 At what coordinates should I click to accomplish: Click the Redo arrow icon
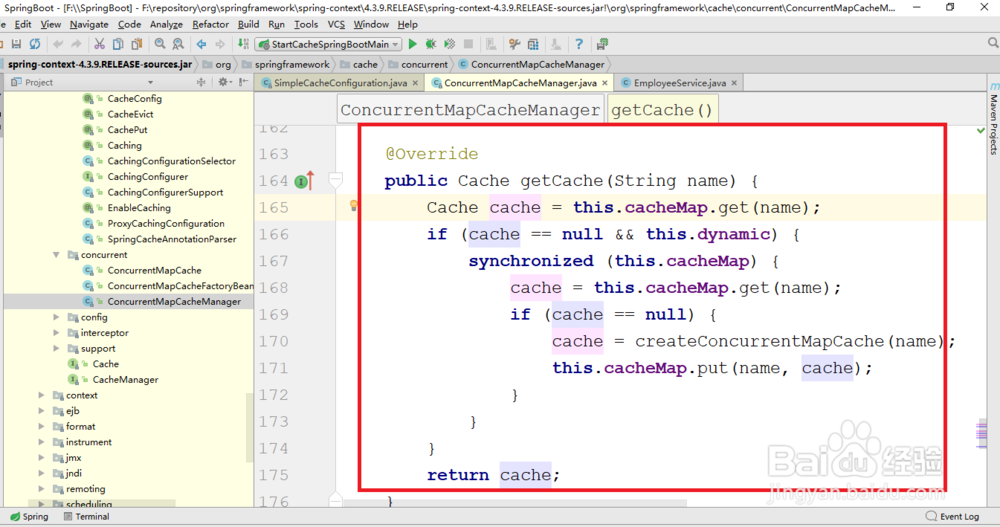tap(76, 44)
